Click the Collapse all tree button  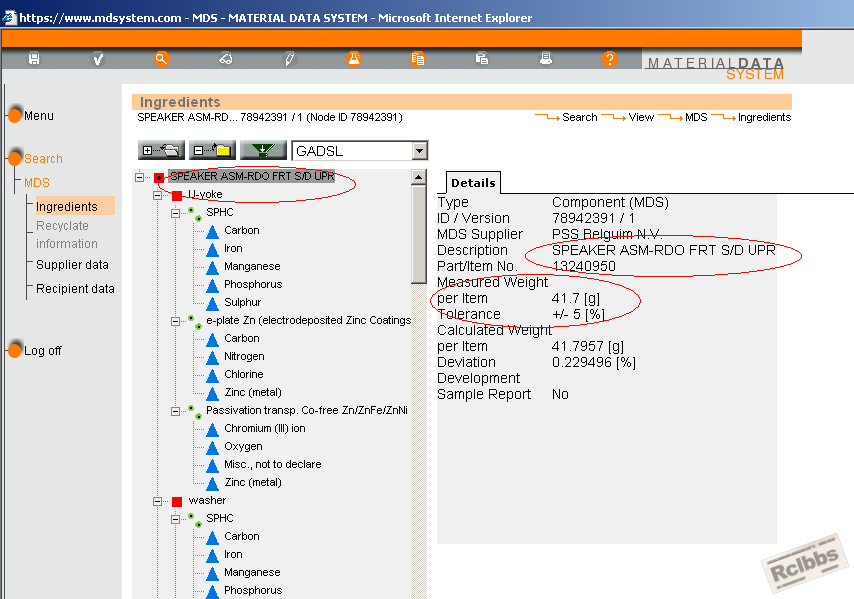tap(212, 150)
